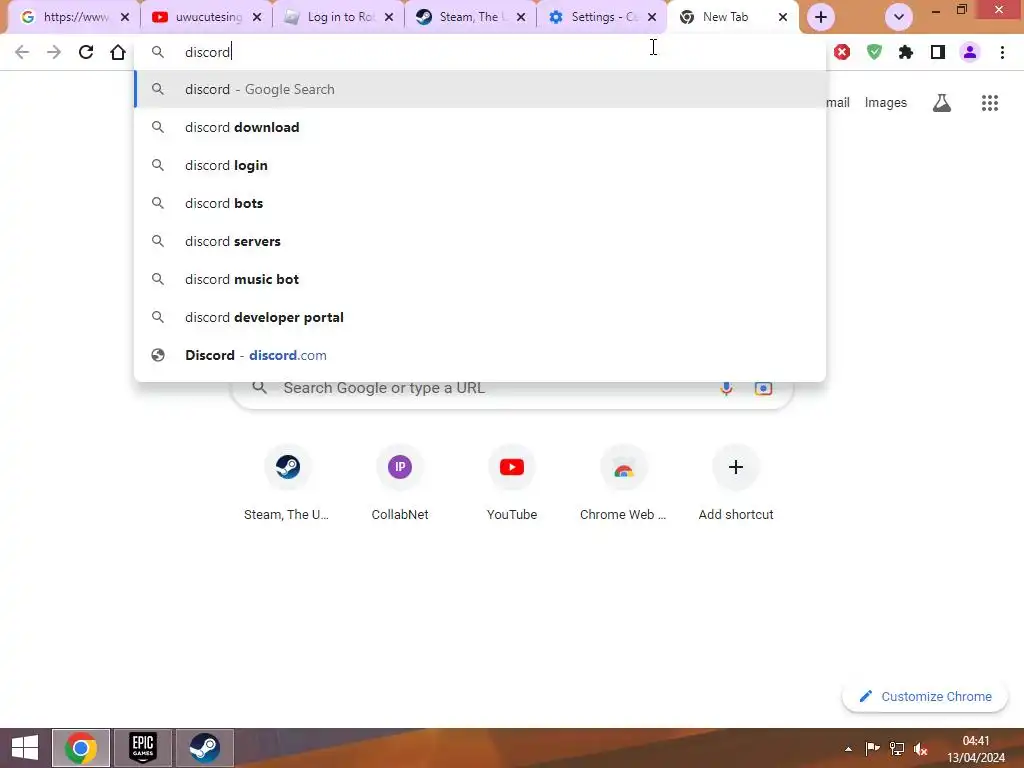Click the address bar containing discord
The width and height of the screenshot is (1024, 768).
click(480, 52)
